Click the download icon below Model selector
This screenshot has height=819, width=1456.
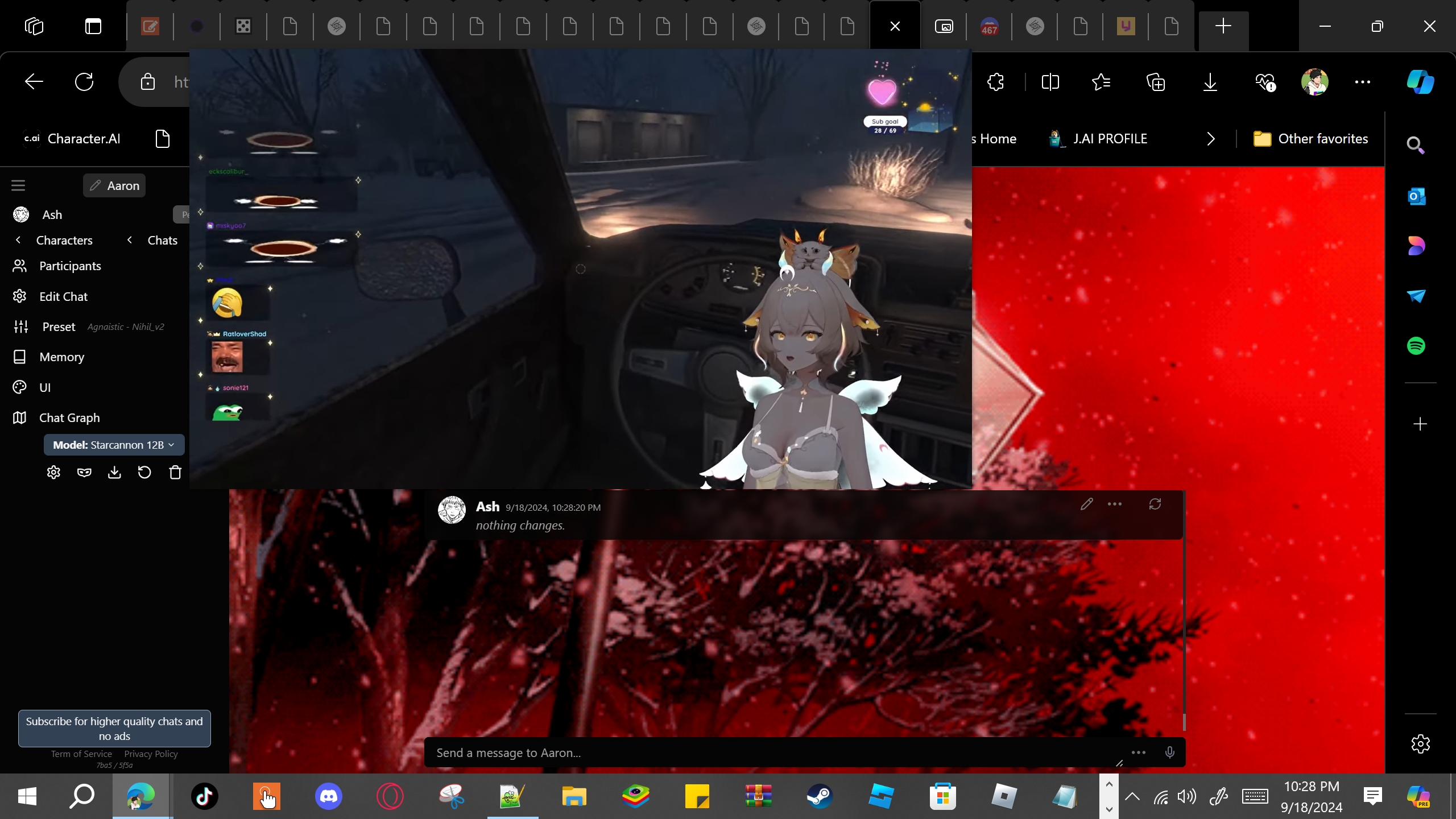coord(114,472)
